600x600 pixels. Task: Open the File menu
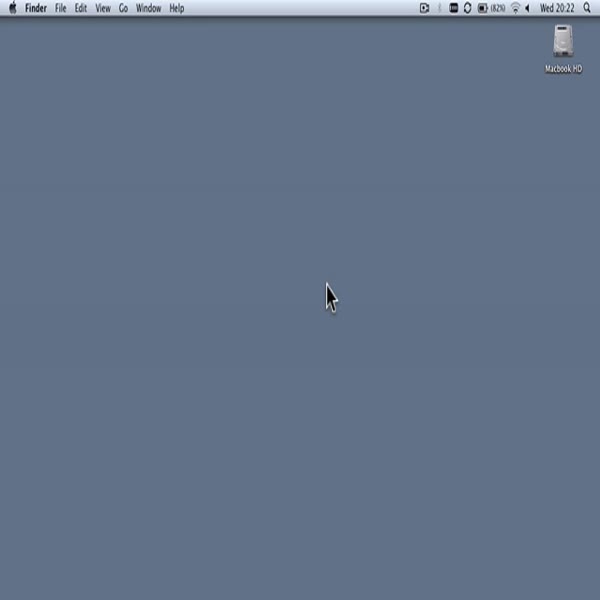tap(61, 8)
